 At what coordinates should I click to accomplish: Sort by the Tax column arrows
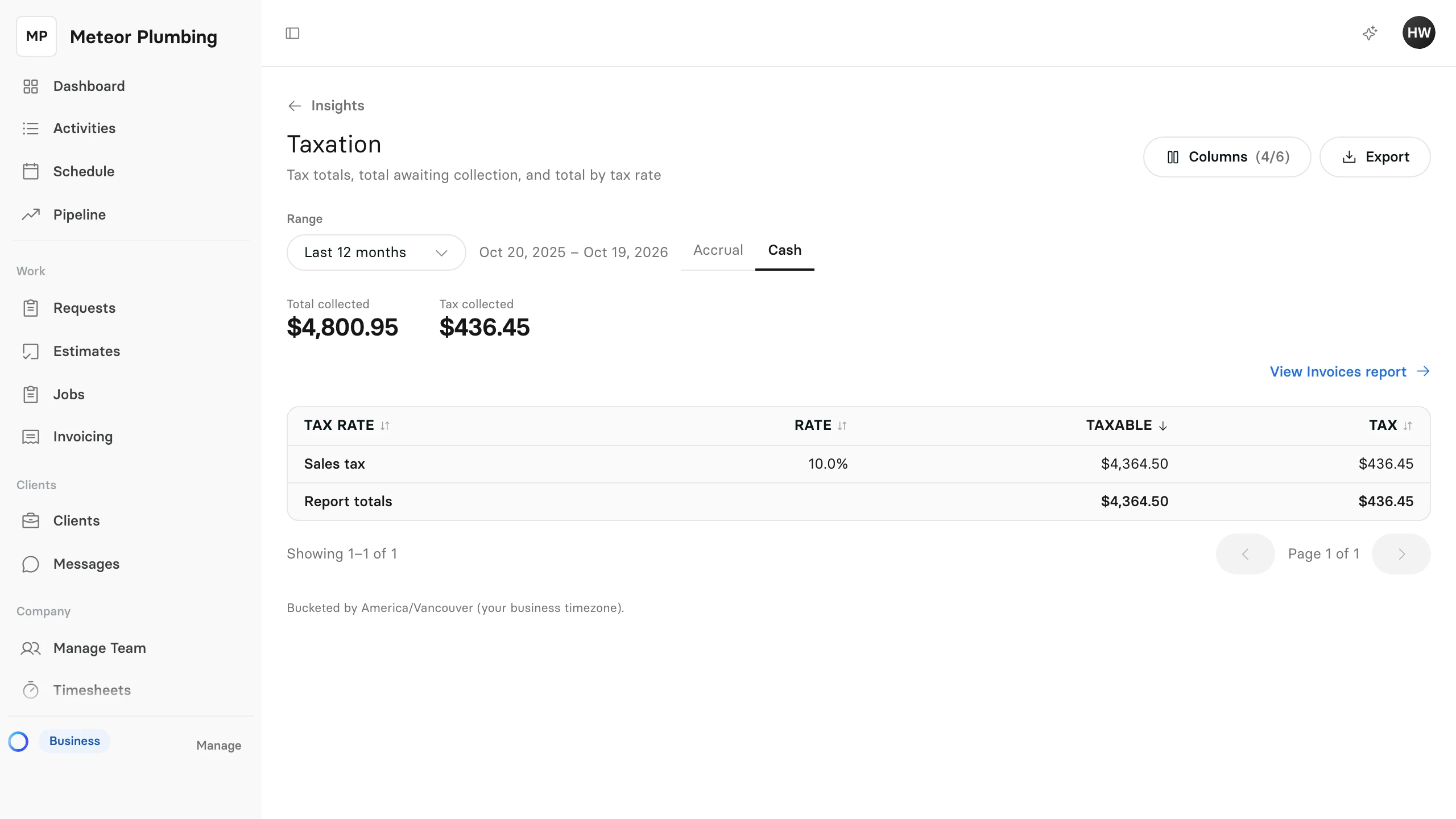tap(1408, 425)
